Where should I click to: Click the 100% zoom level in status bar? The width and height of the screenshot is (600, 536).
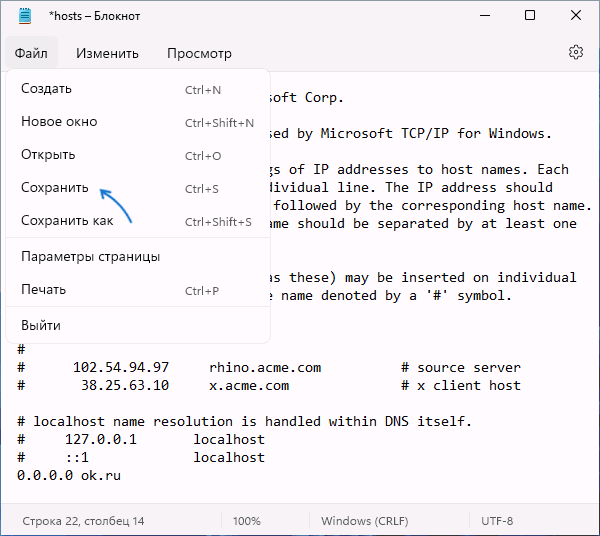[x=247, y=522]
